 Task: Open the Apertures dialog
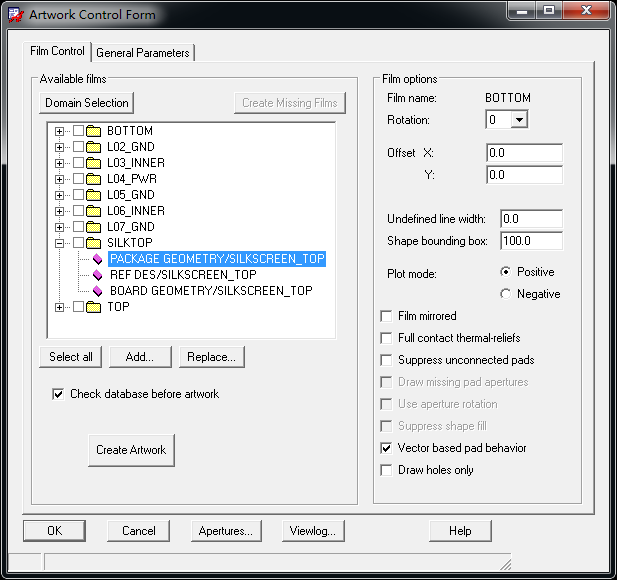(225, 531)
